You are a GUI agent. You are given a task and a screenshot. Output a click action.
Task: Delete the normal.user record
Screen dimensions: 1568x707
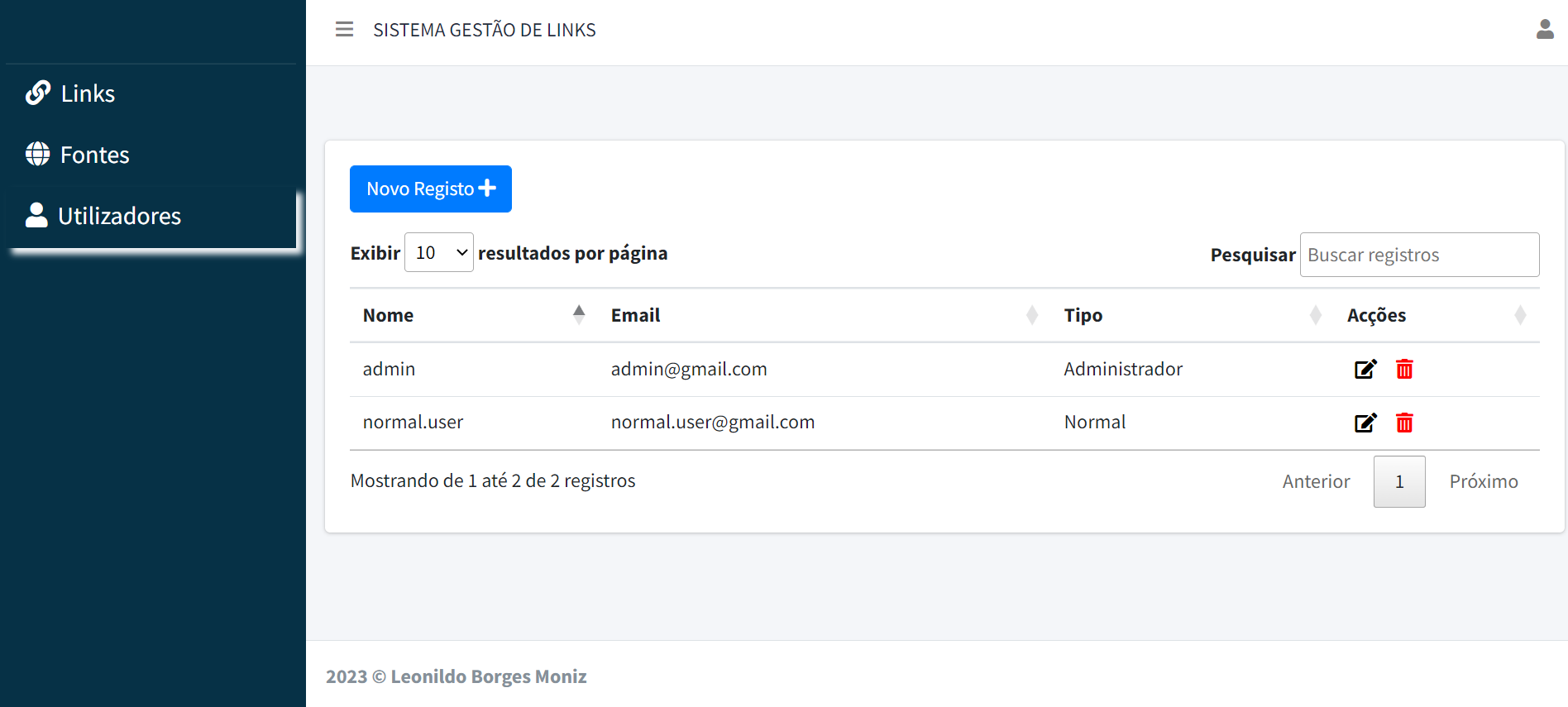[1403, 423]
